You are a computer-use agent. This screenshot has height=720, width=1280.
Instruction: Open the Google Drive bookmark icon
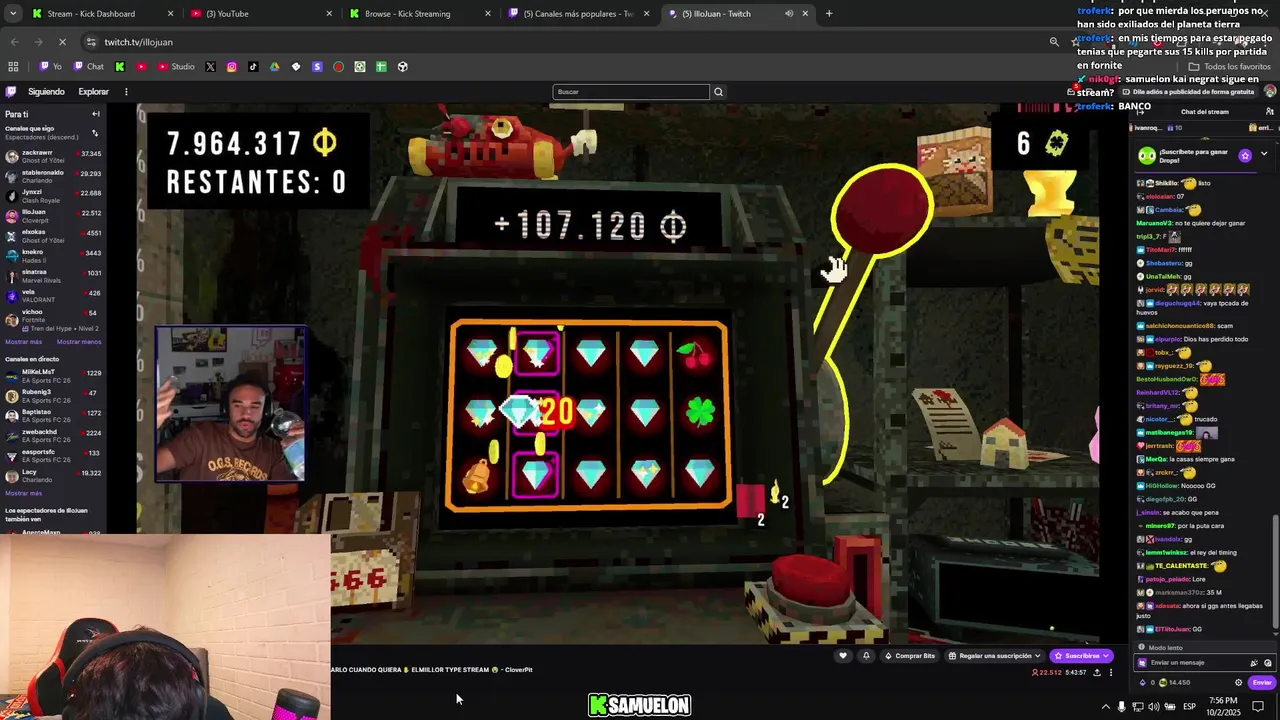coord(274,67)
